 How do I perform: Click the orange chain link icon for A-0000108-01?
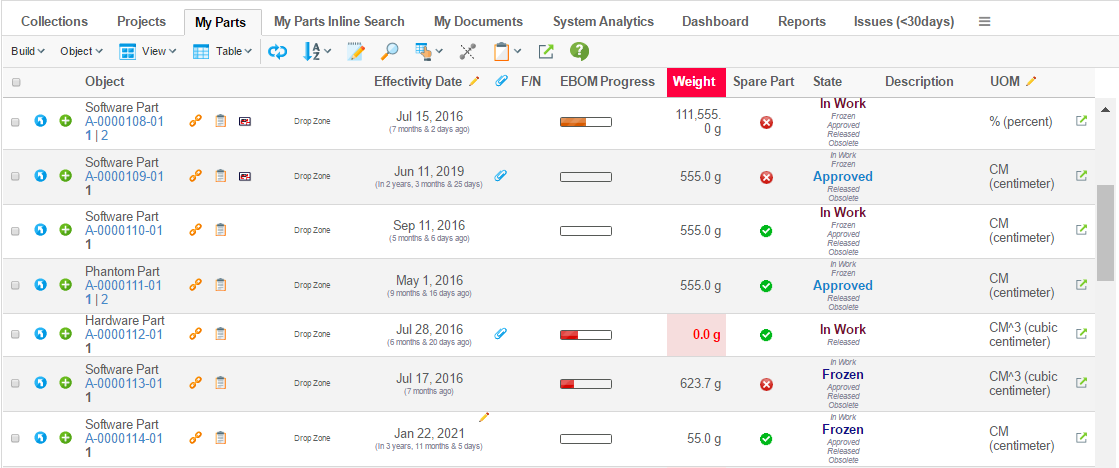196,121
